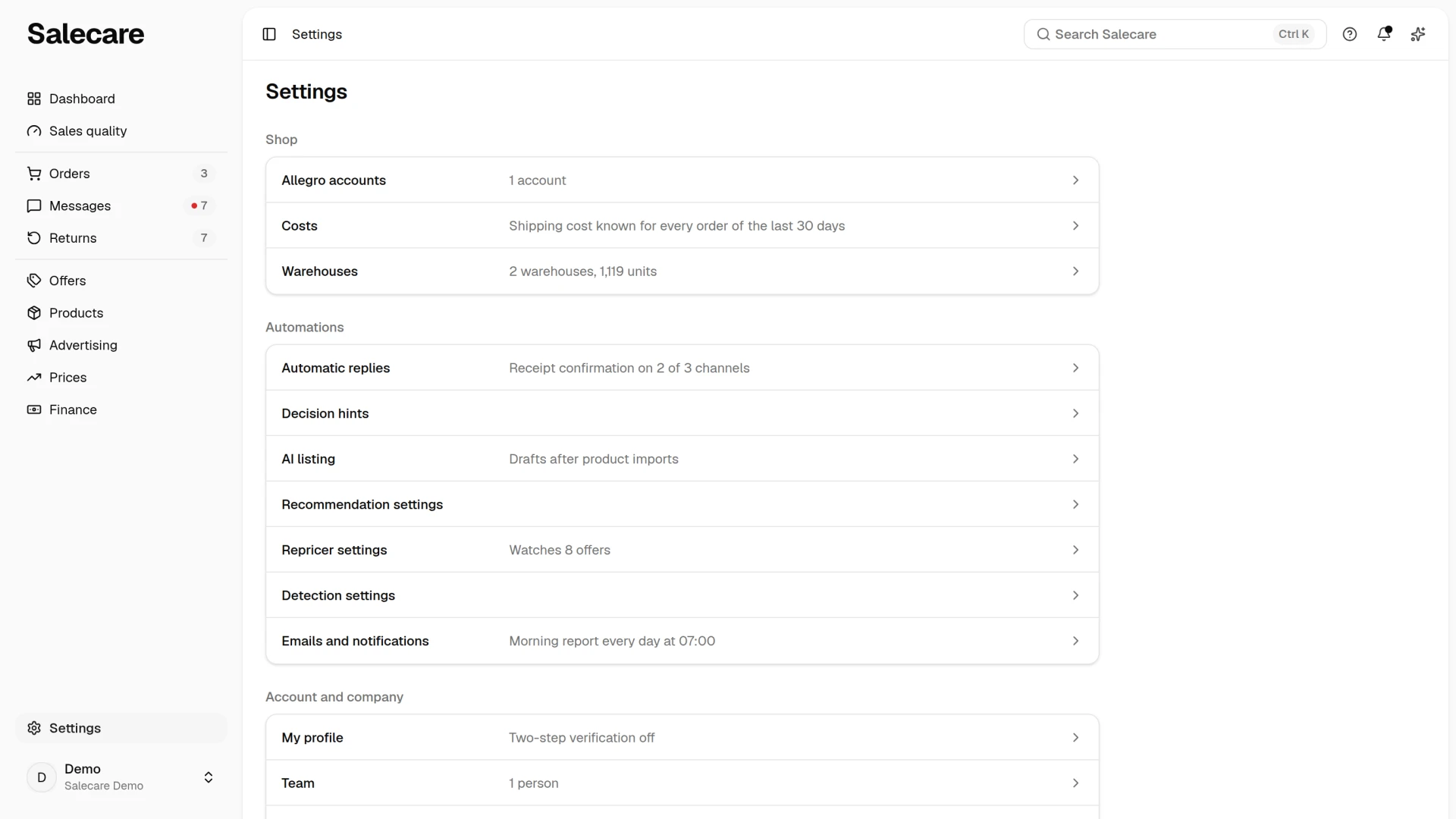Open Automatic replies row chevron

point(1075,368)
